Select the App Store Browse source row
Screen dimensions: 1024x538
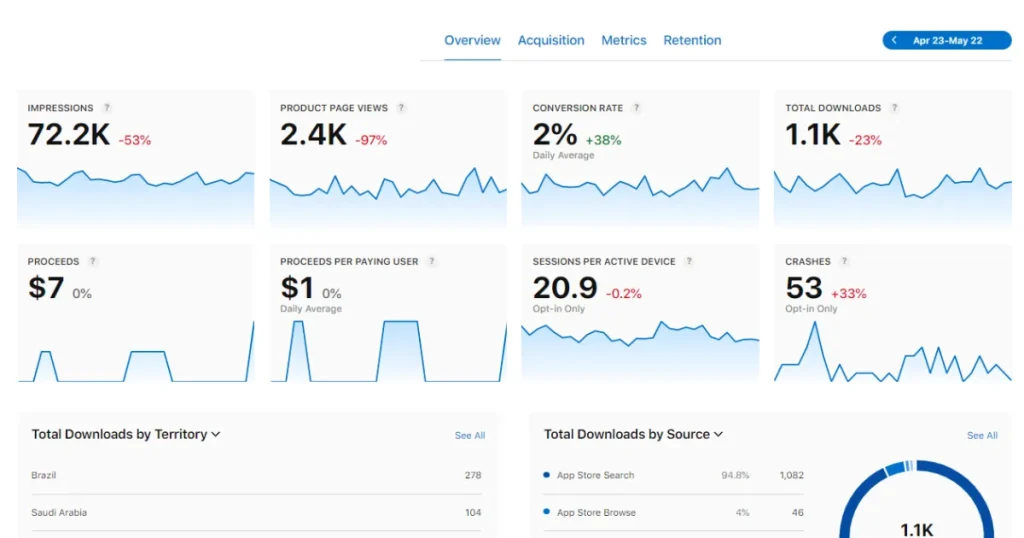673,513
